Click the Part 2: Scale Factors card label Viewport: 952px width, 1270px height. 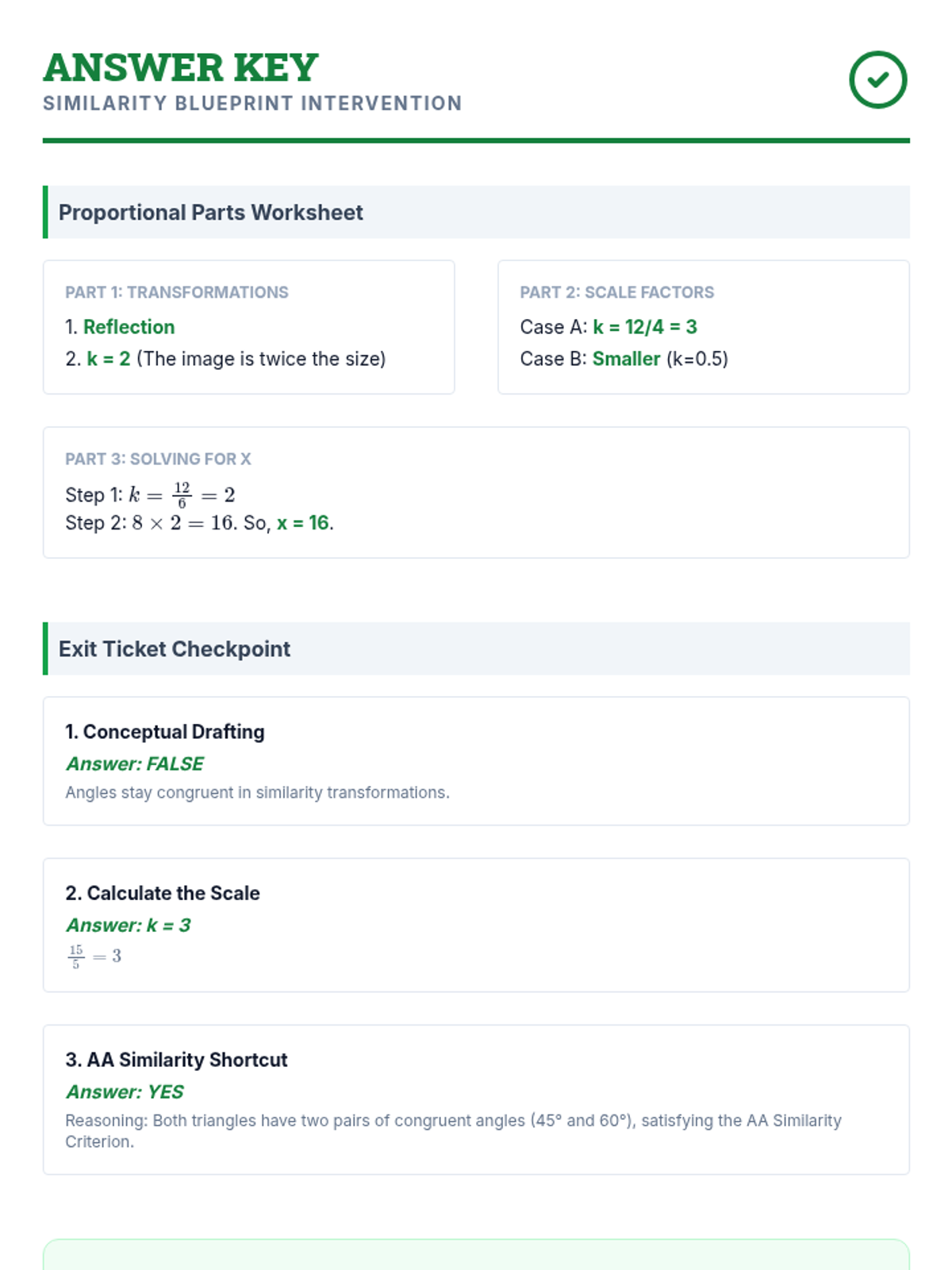[617, 292]
